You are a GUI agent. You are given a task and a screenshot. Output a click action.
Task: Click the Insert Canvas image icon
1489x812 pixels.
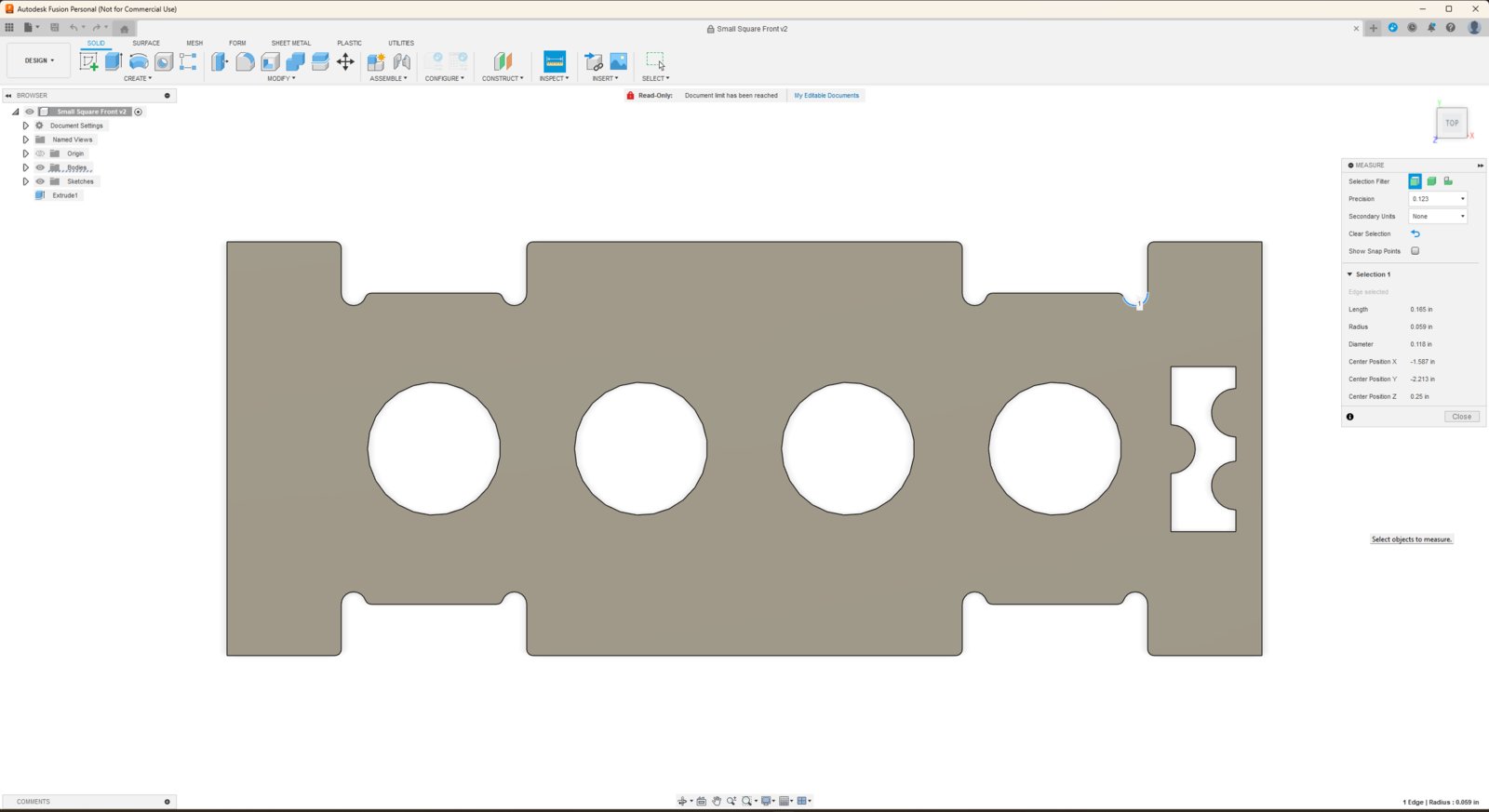619,61
